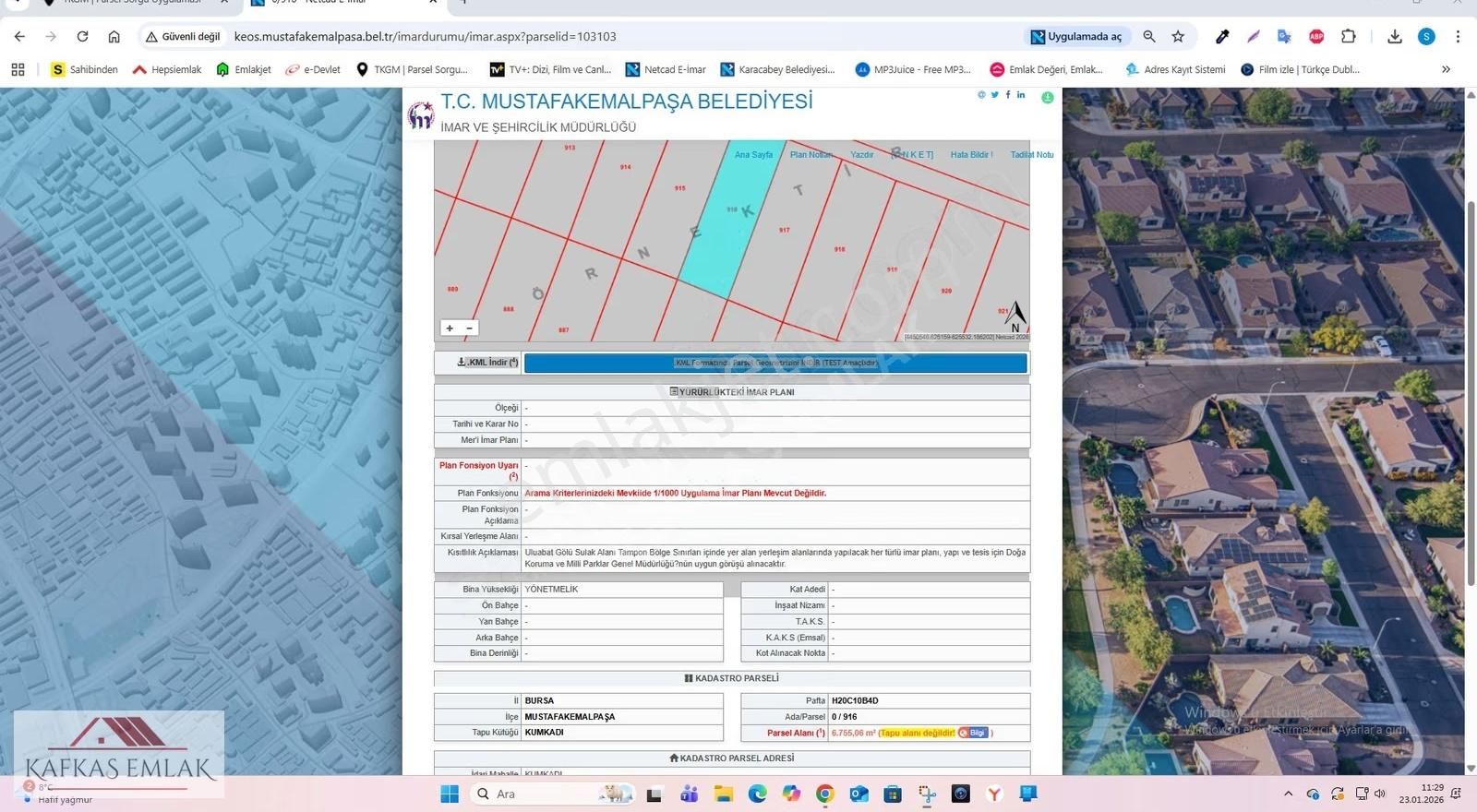The image size is (1477, 812).
Task: Expand the hidden bookmarks chevron
Action: tap(1446, 69)
